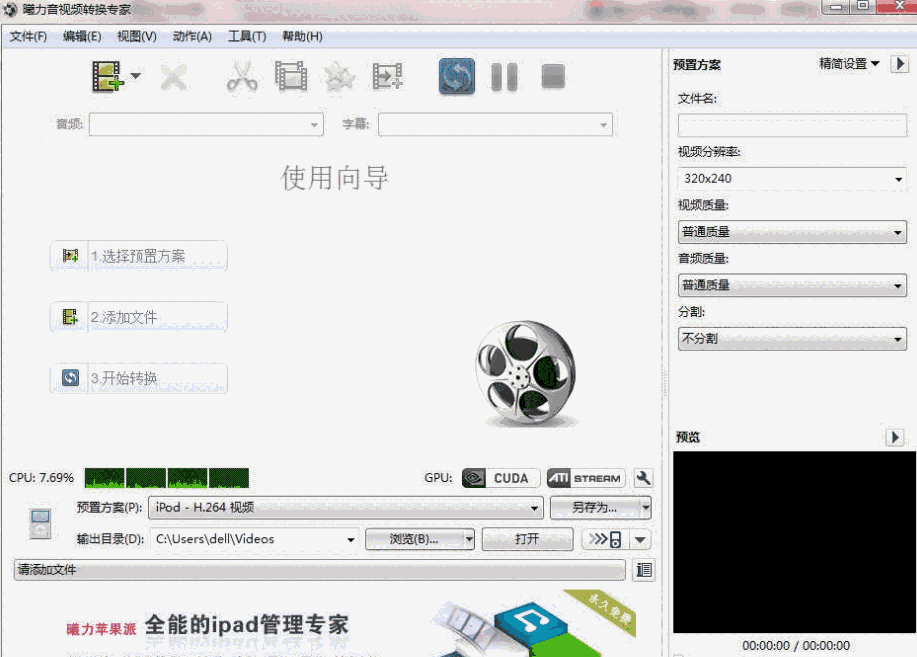Select the scissors clip tool icon

coord(240,75)
